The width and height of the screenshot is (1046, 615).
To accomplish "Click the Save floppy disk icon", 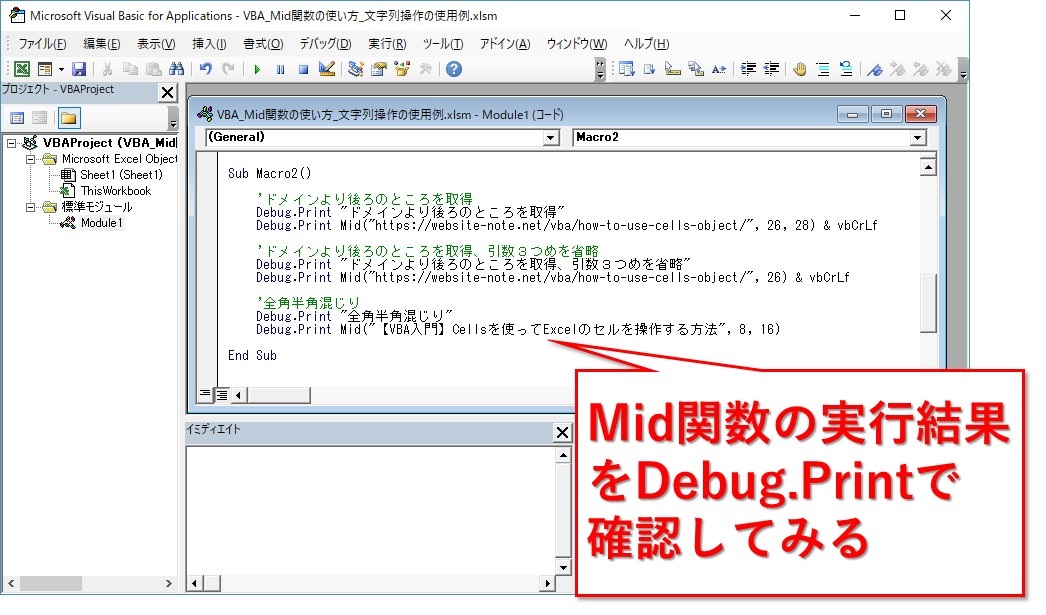I will click(x=78, y=69).
